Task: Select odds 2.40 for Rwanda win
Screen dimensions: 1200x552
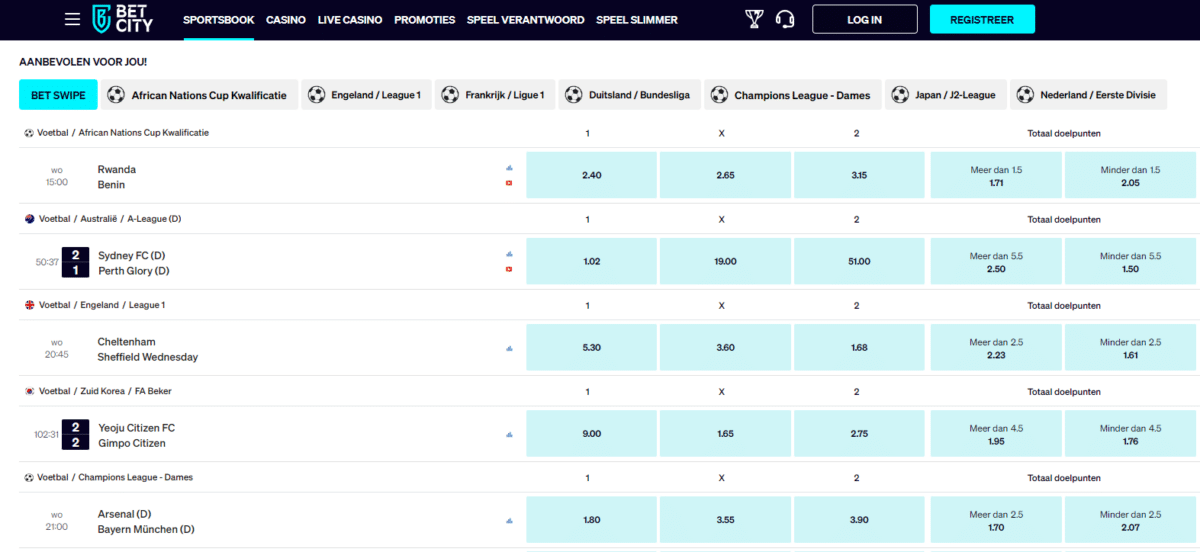Action: [x=591, y=175]
